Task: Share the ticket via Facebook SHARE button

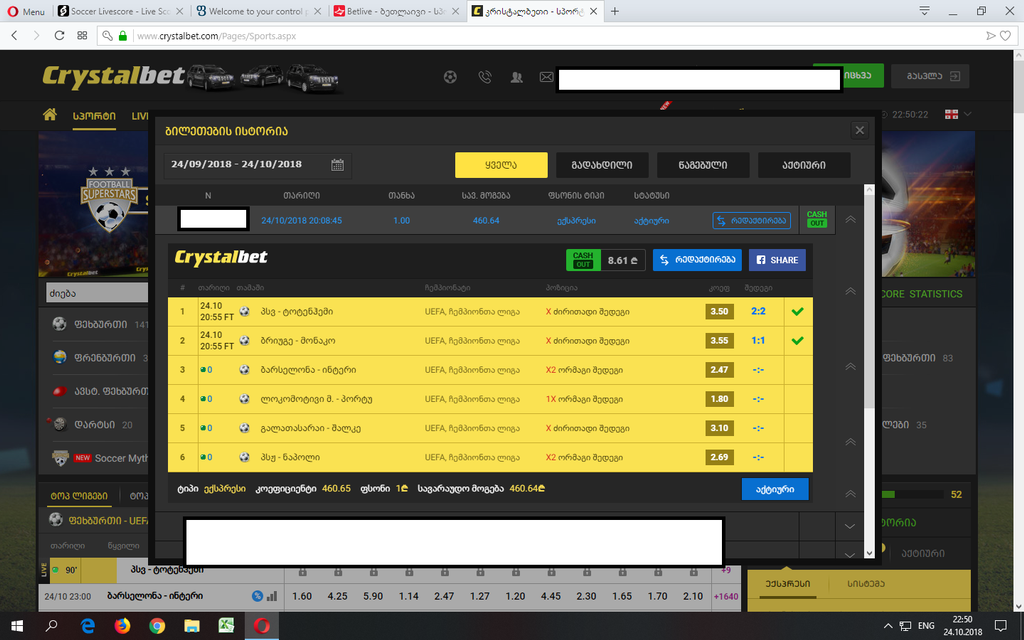Action: coord(777,260)
